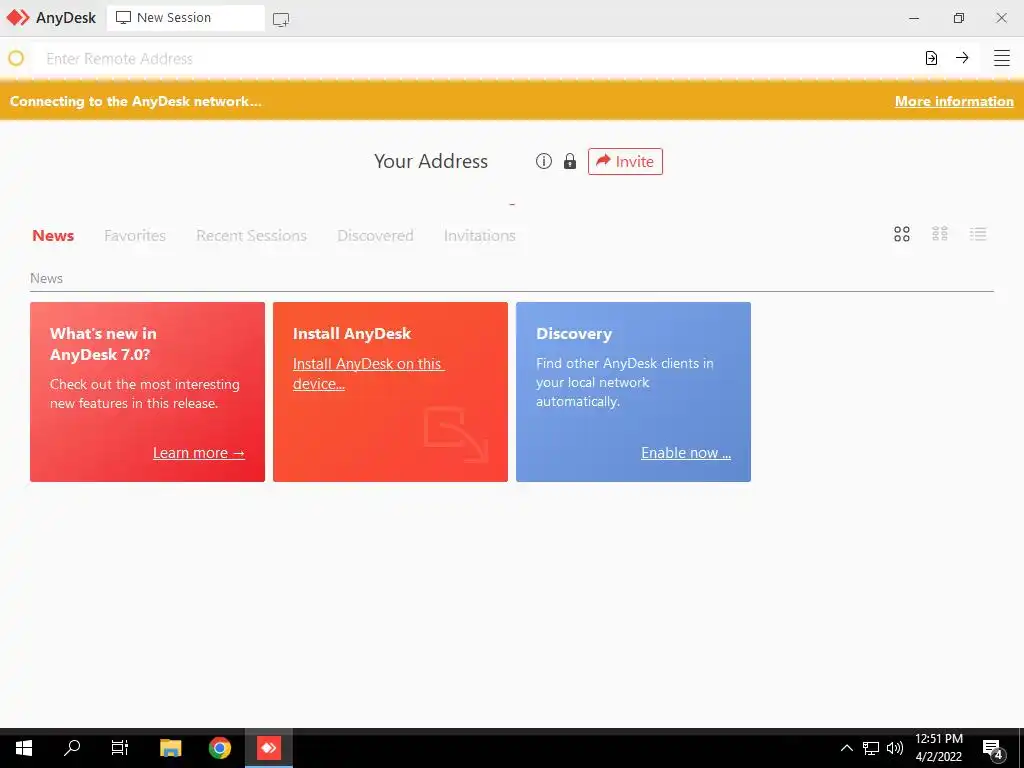Minimize the AnyDesk window

tap(914, 18)
